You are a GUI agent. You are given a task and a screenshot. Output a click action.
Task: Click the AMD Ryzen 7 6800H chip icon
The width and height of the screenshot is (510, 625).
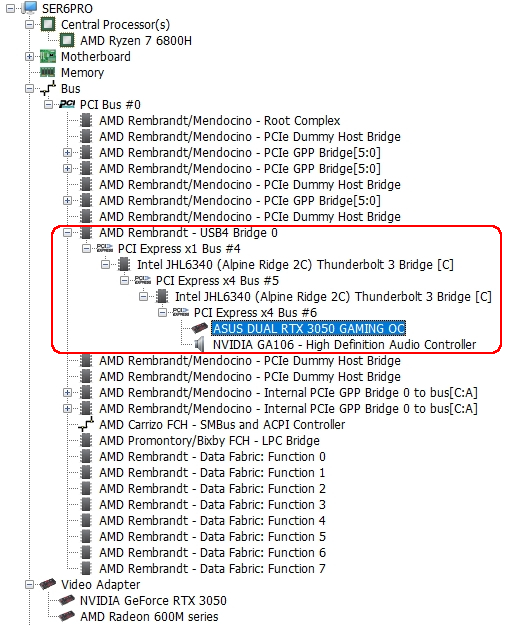[67, 40]
